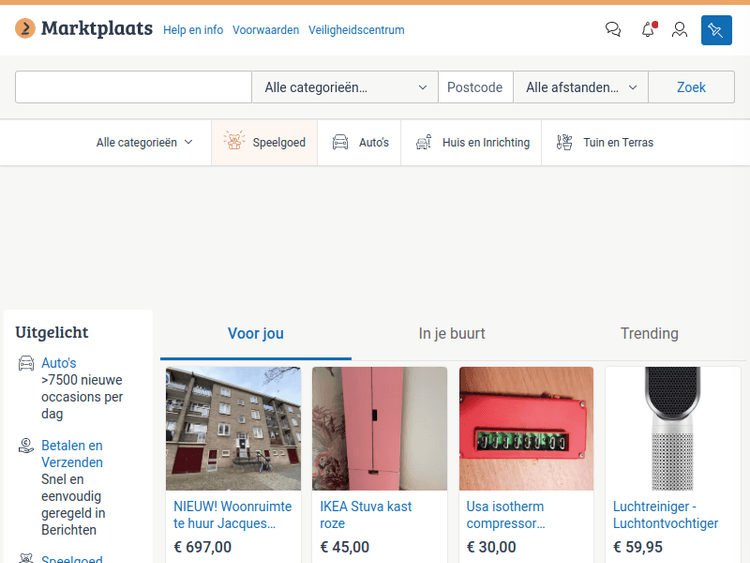The width and height of the screenshot is (750, 563).
Task: Click the car icon next to Auto's tab
Action: pos(341,142)
